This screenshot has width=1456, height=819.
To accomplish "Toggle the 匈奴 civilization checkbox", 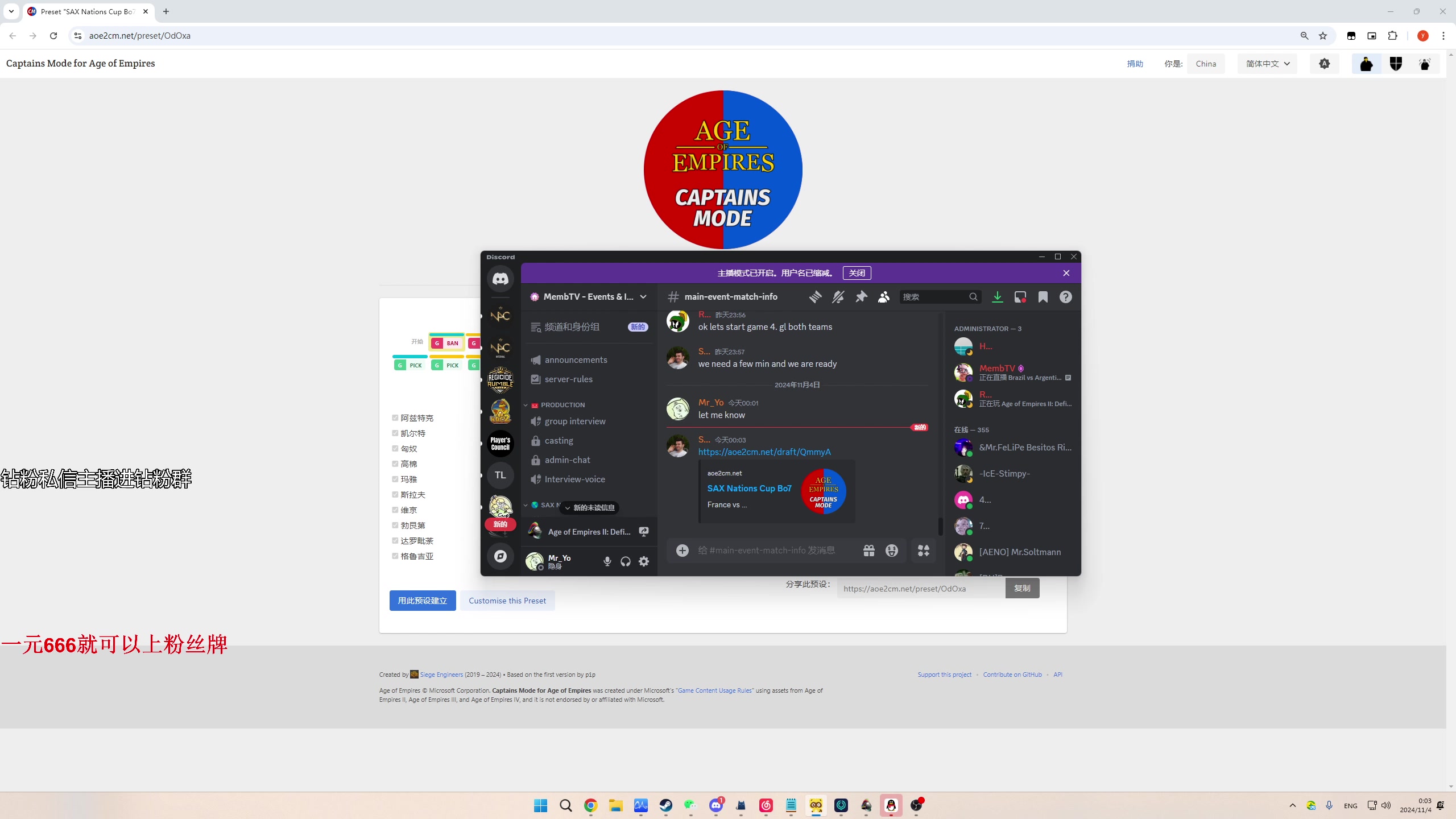I will click(395, 449).
